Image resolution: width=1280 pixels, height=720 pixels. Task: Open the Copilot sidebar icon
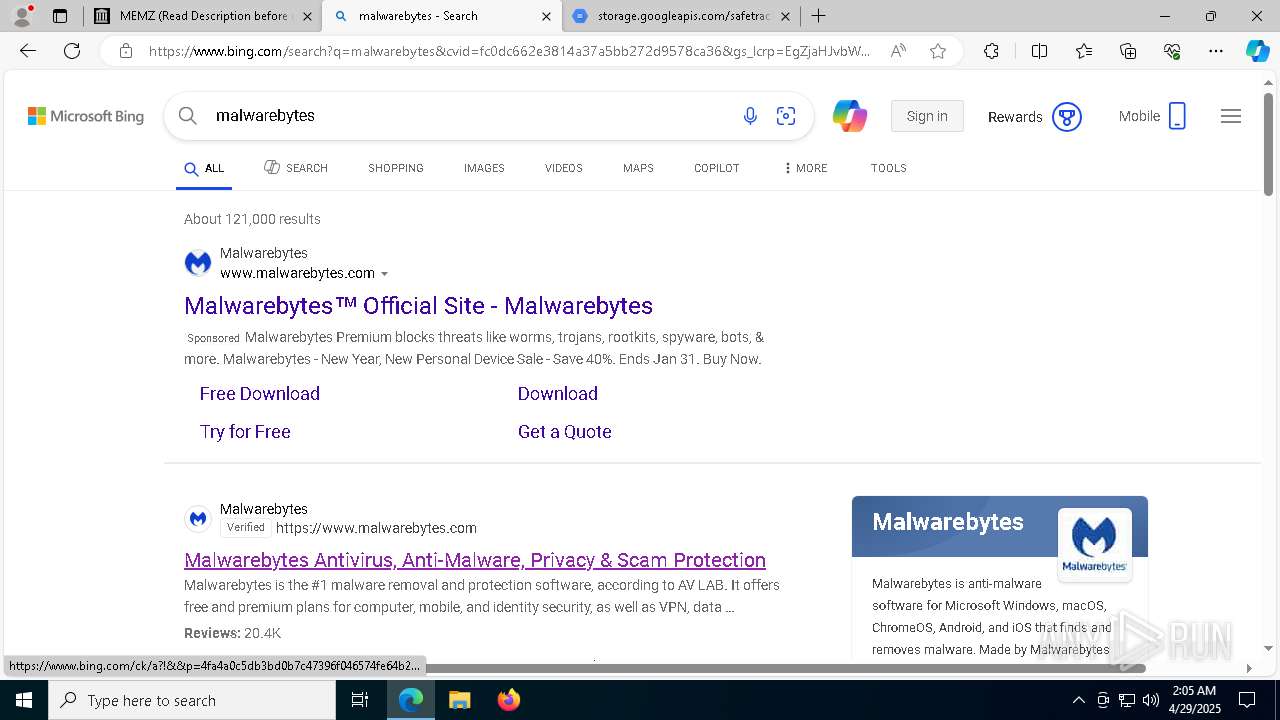[1257, 51]
